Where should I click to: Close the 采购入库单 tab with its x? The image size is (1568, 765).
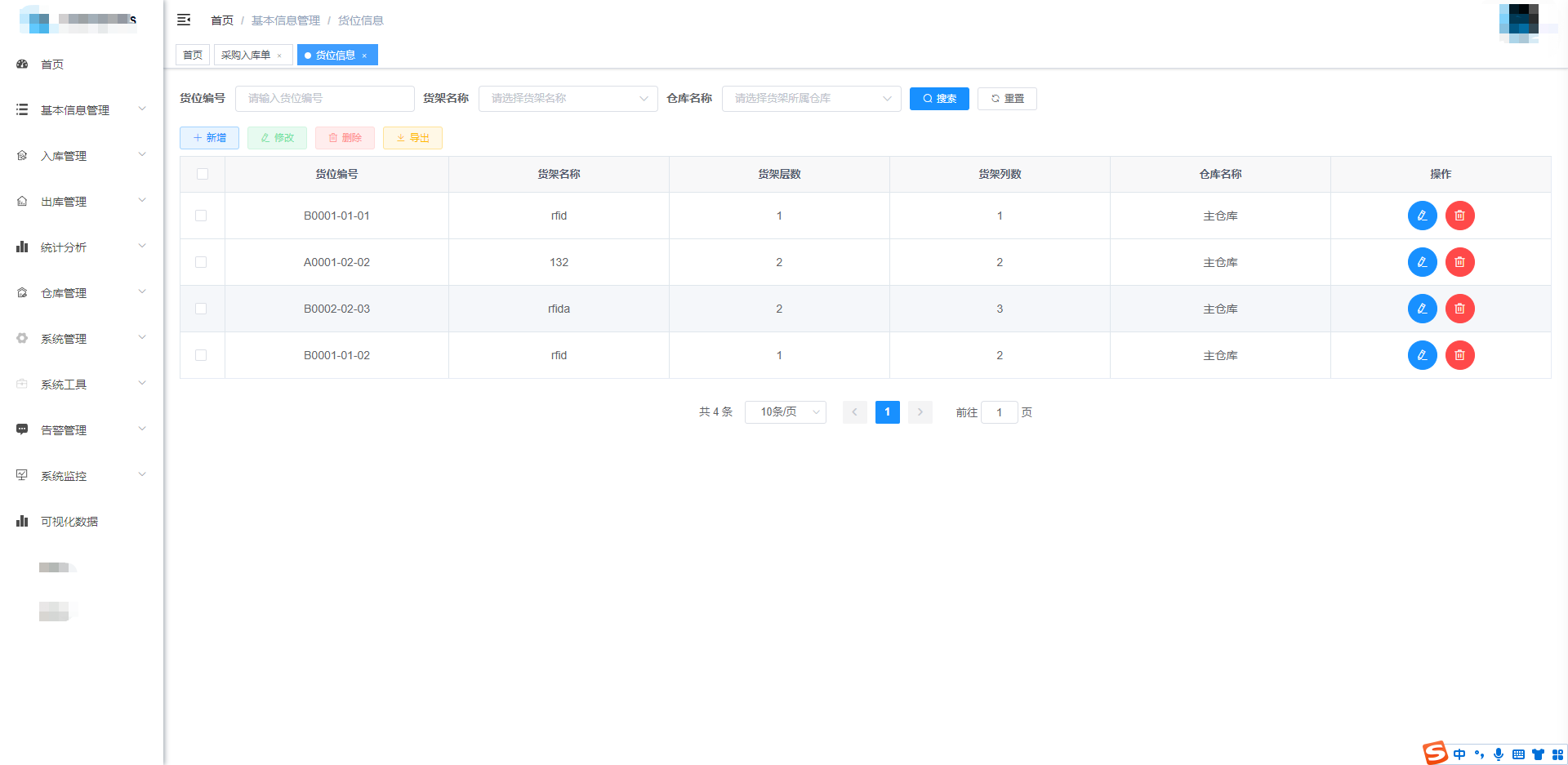(279, 56)
